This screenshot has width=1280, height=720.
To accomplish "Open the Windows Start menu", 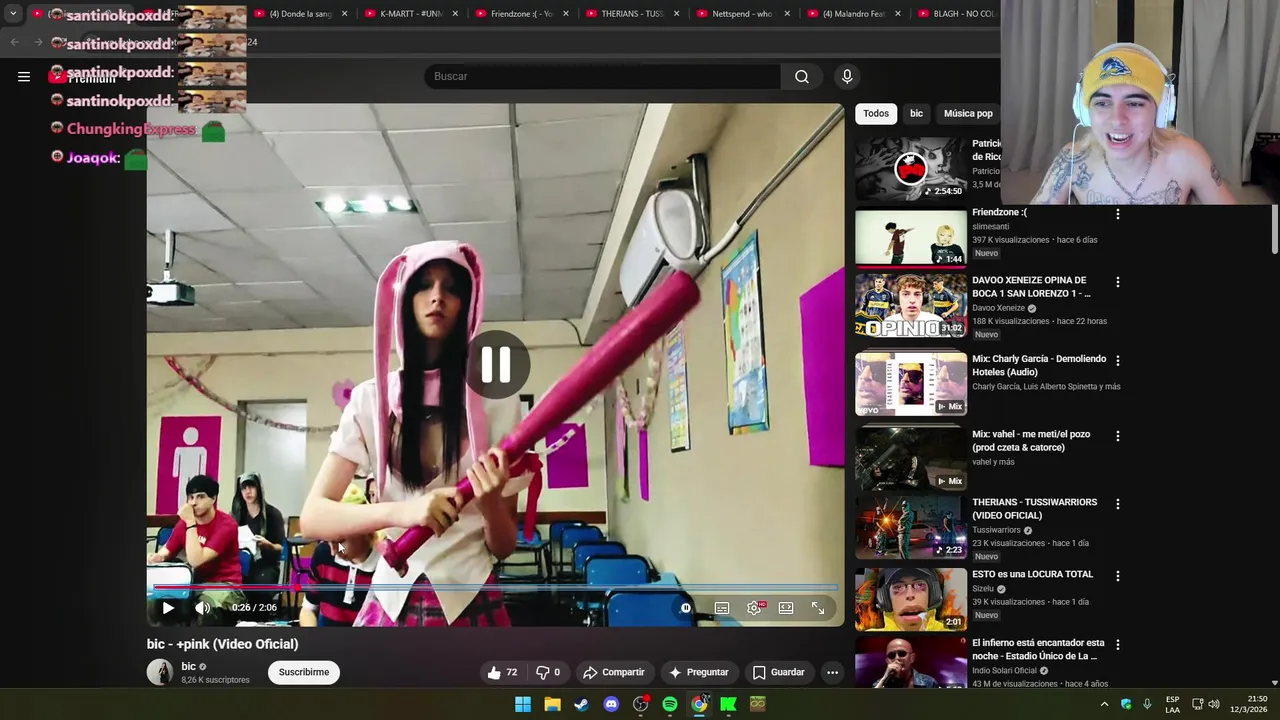I will (523, 704).
